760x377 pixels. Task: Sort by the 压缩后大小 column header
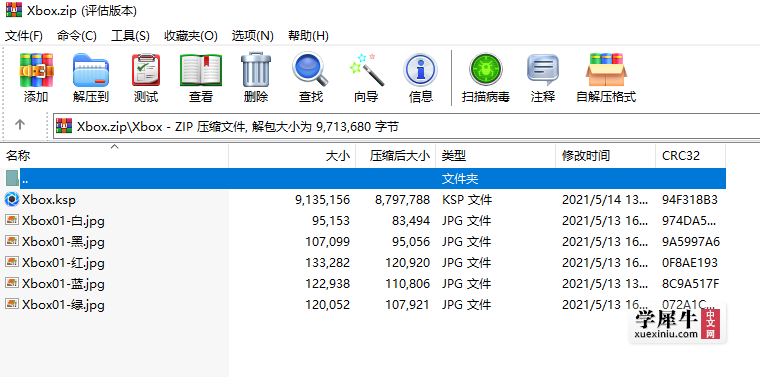pyautogui.click(x=396, y=156)
